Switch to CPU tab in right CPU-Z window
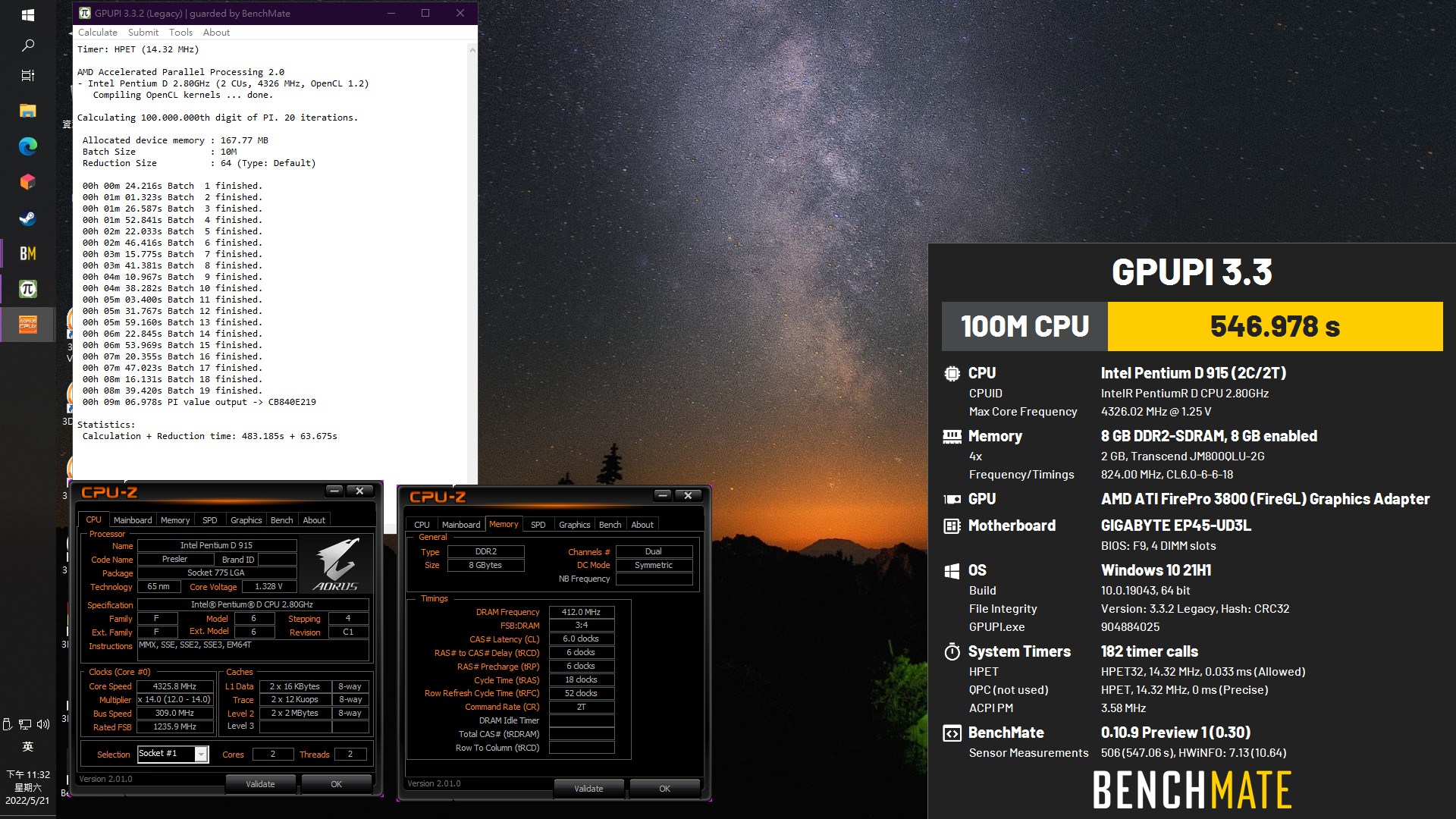 422,525
